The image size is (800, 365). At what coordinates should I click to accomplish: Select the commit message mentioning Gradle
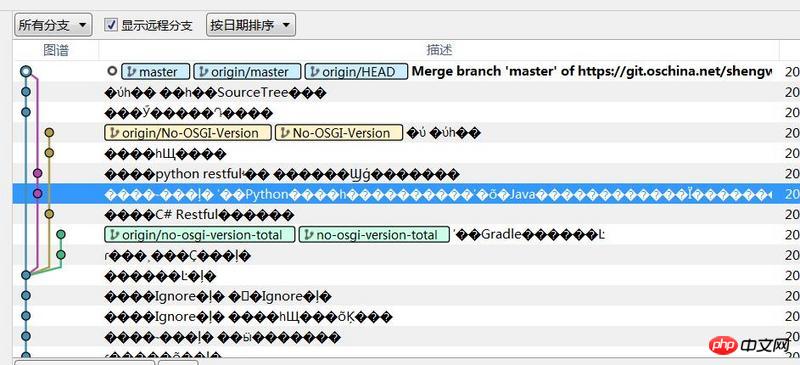529,235
